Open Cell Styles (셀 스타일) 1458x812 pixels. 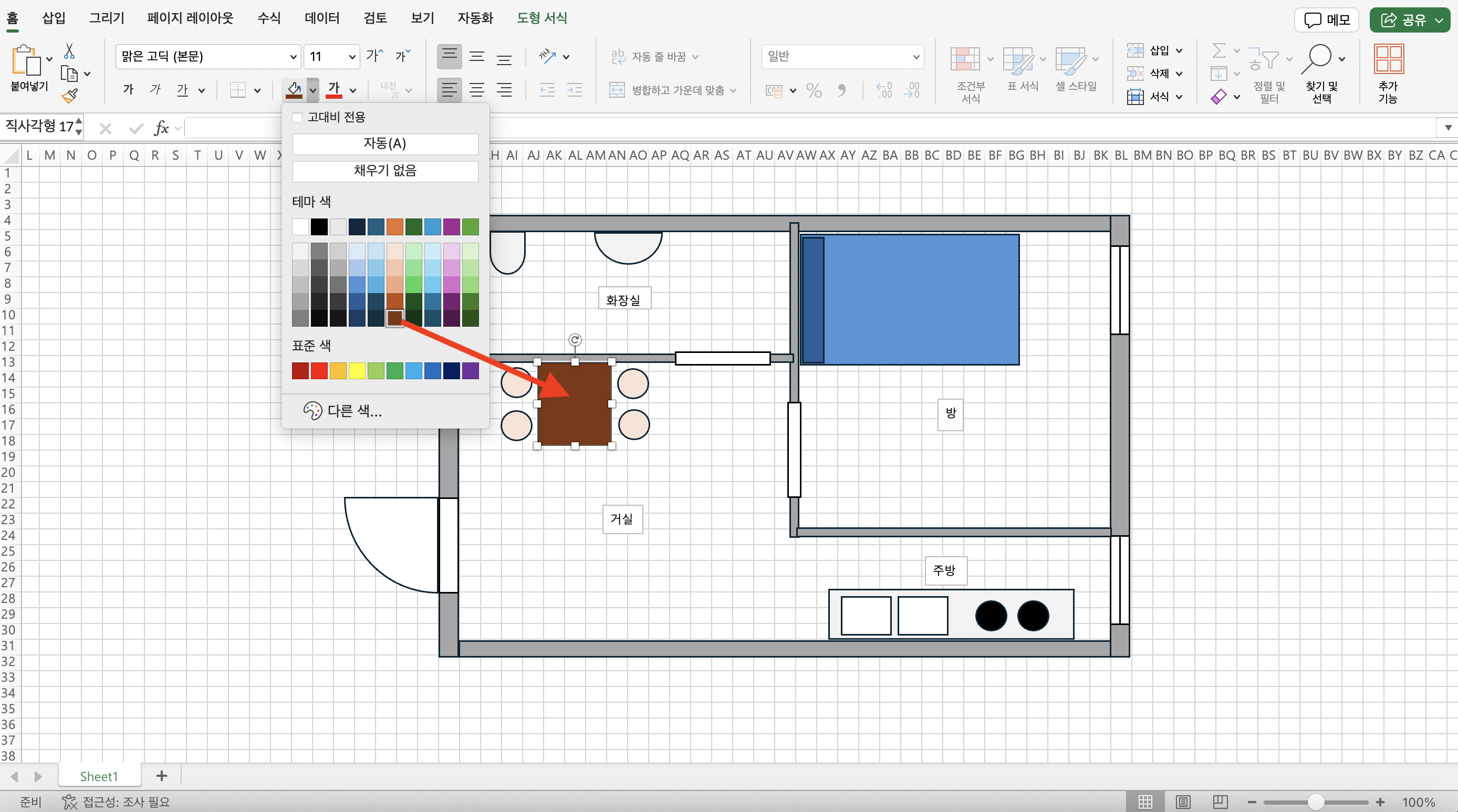1076,69
